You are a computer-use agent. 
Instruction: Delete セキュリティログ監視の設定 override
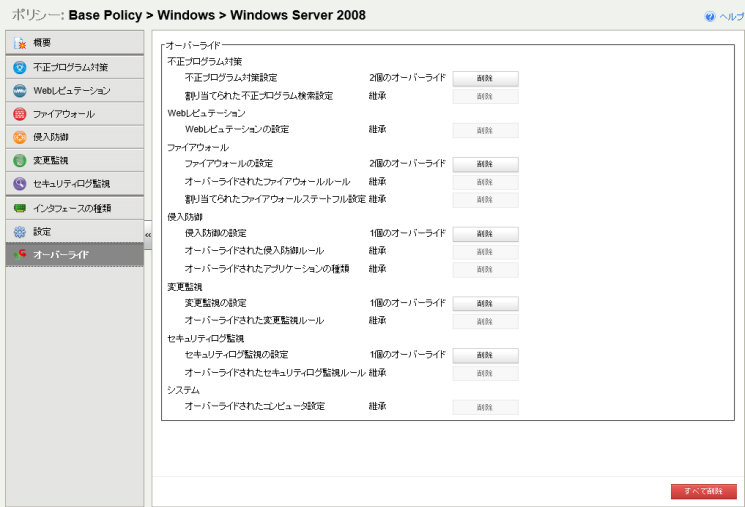[x=485, y=355]
